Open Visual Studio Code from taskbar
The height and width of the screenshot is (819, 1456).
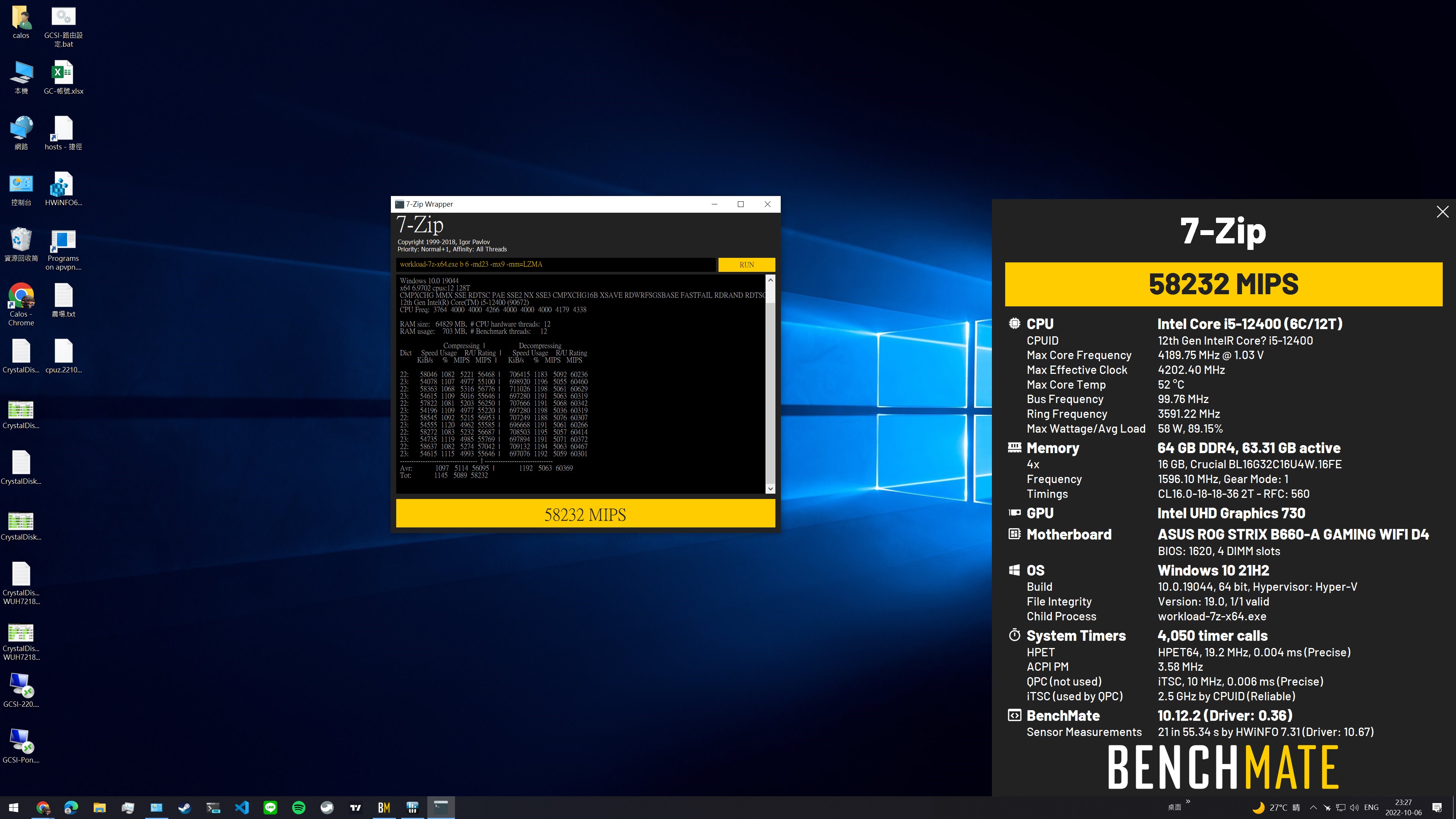[242, 807]
